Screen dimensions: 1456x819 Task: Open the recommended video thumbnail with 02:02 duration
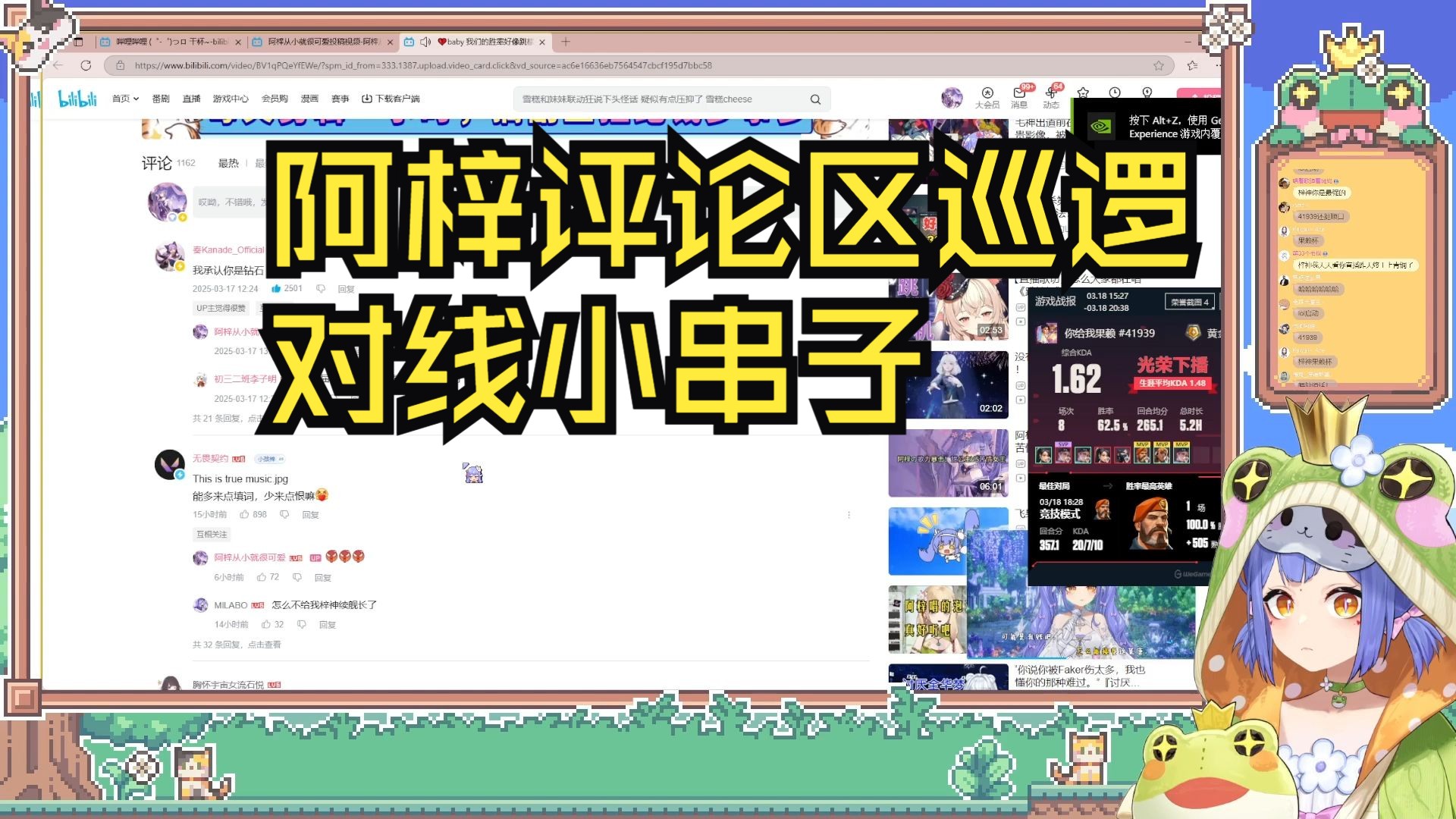click(x=948, y=384)
